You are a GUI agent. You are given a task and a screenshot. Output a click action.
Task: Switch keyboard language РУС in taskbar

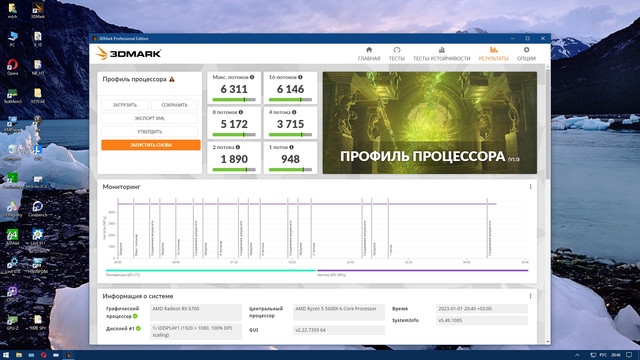(603, 355)
